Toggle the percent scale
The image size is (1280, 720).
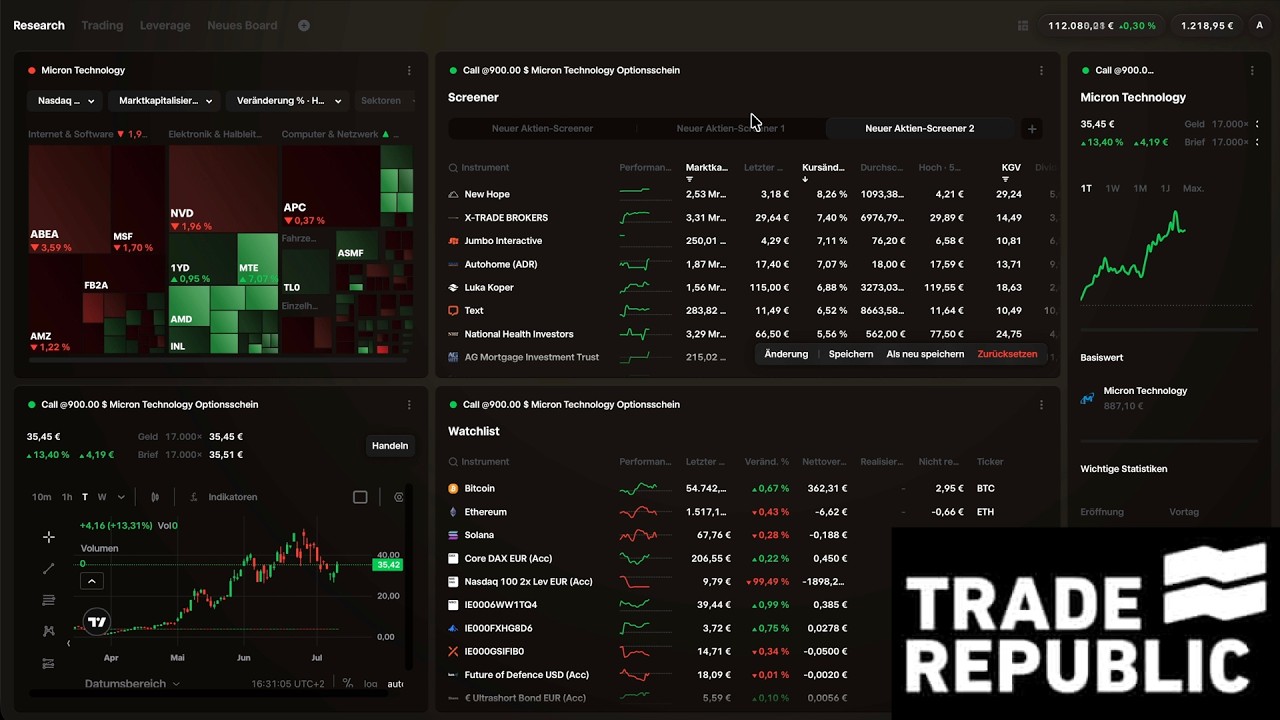coord(347,684)
